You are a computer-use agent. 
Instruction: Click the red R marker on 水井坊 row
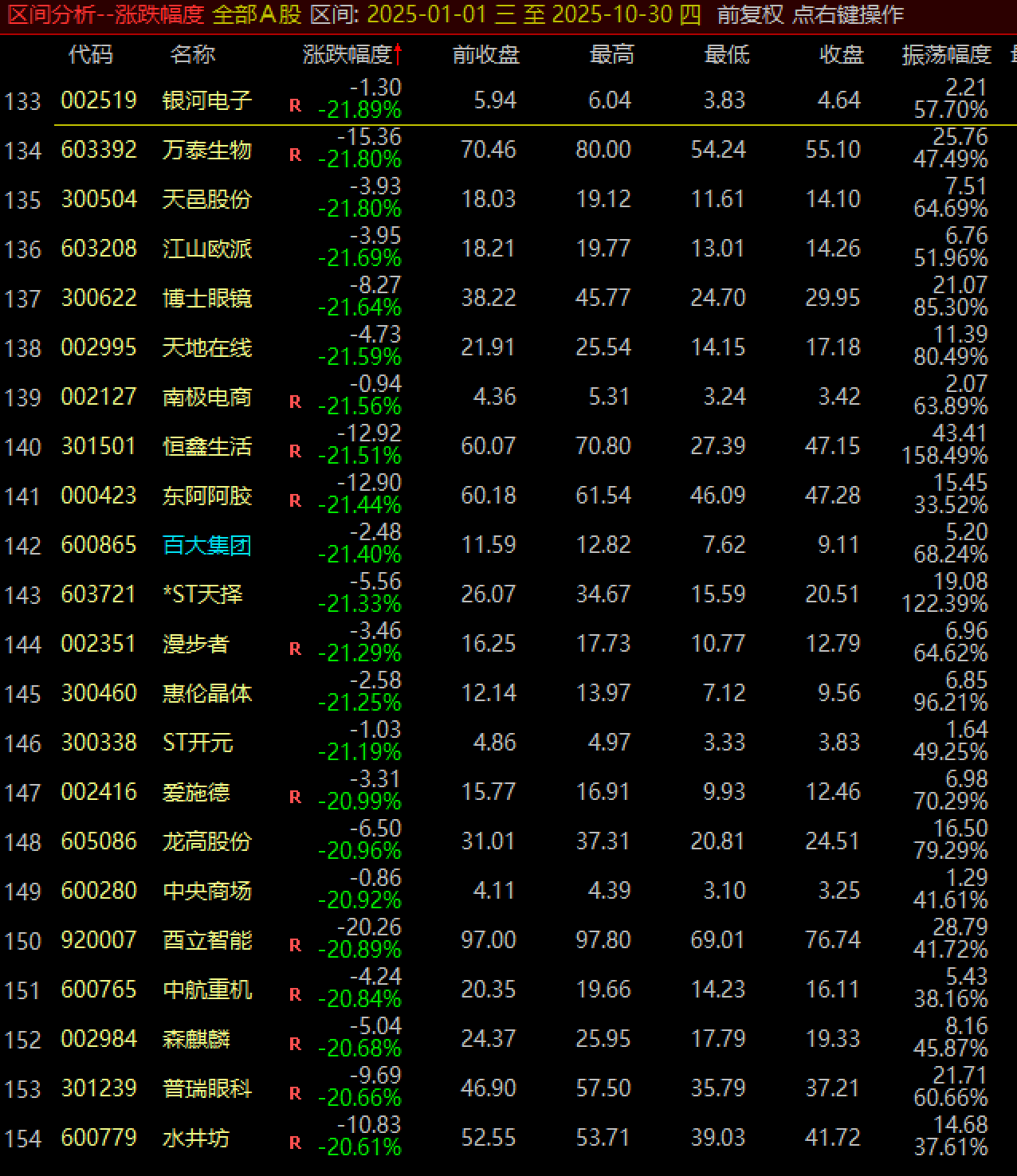pyautogui.click(x=295, y=1143)
